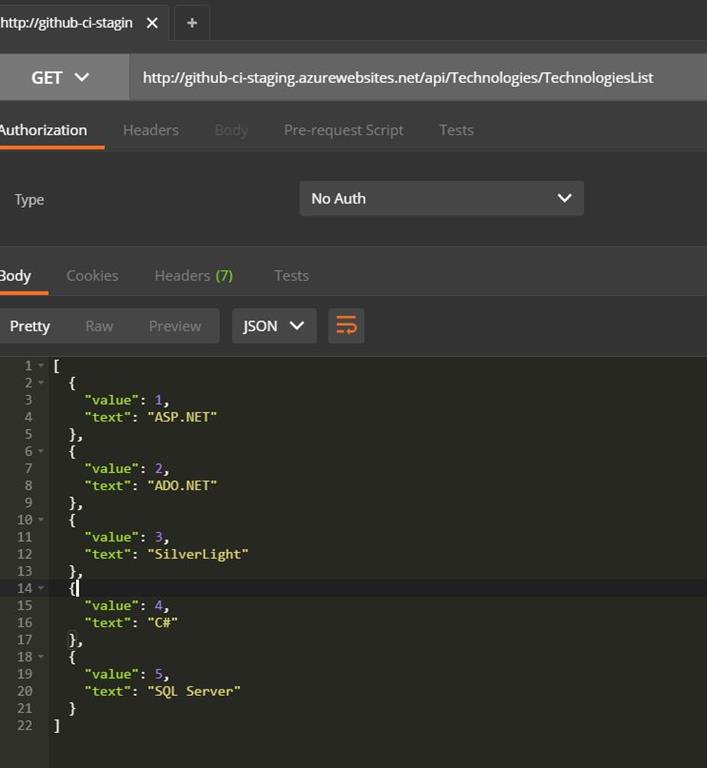Open the No Auth type dropdown
Viewport: 707px width, 768px height.
coord(441,198)
